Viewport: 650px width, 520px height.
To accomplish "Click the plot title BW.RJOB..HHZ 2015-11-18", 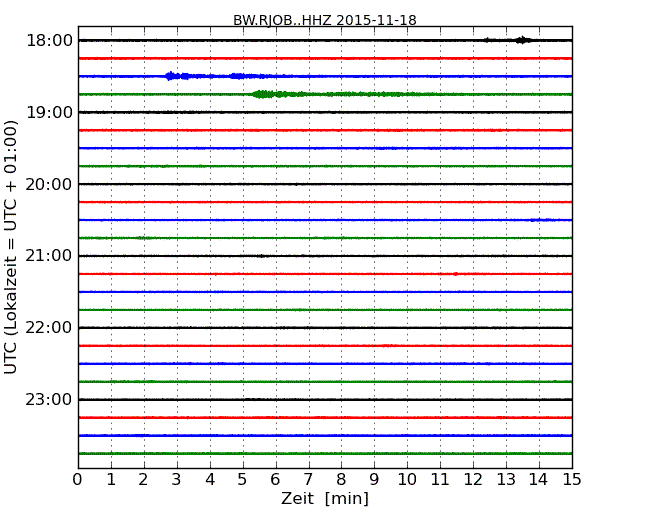I will [x=325, y=20].
